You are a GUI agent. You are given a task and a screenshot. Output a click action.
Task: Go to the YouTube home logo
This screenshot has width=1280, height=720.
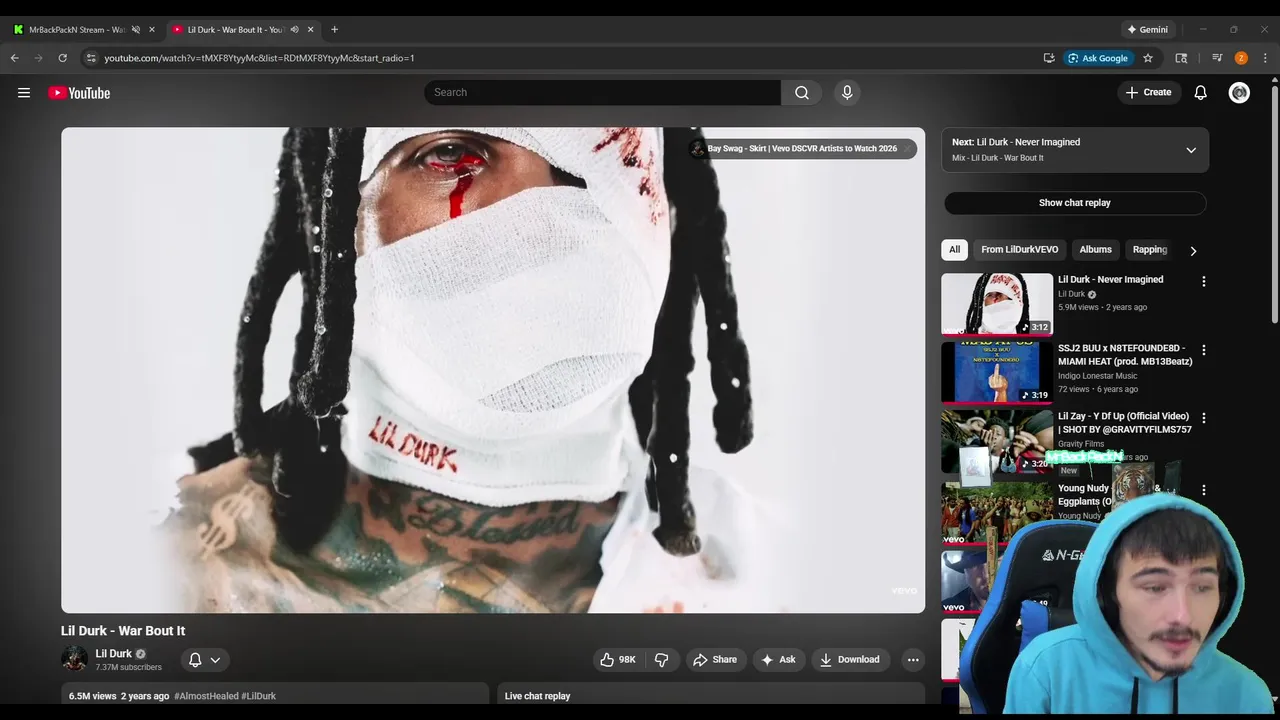79,93
